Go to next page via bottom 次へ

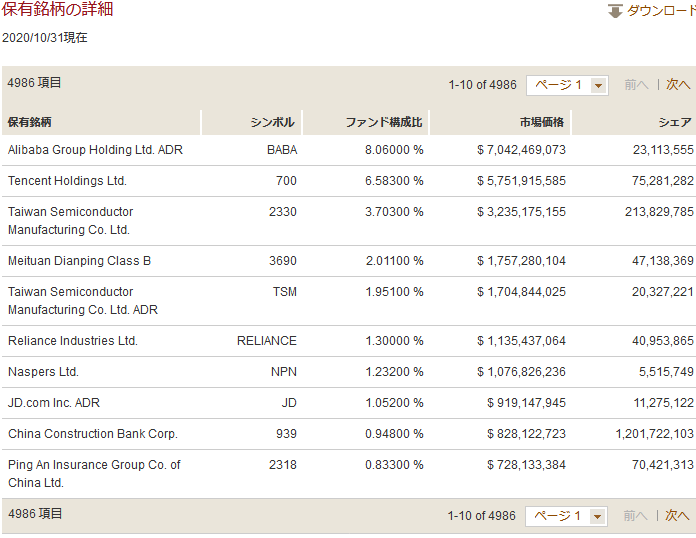[x=677, y=515]
